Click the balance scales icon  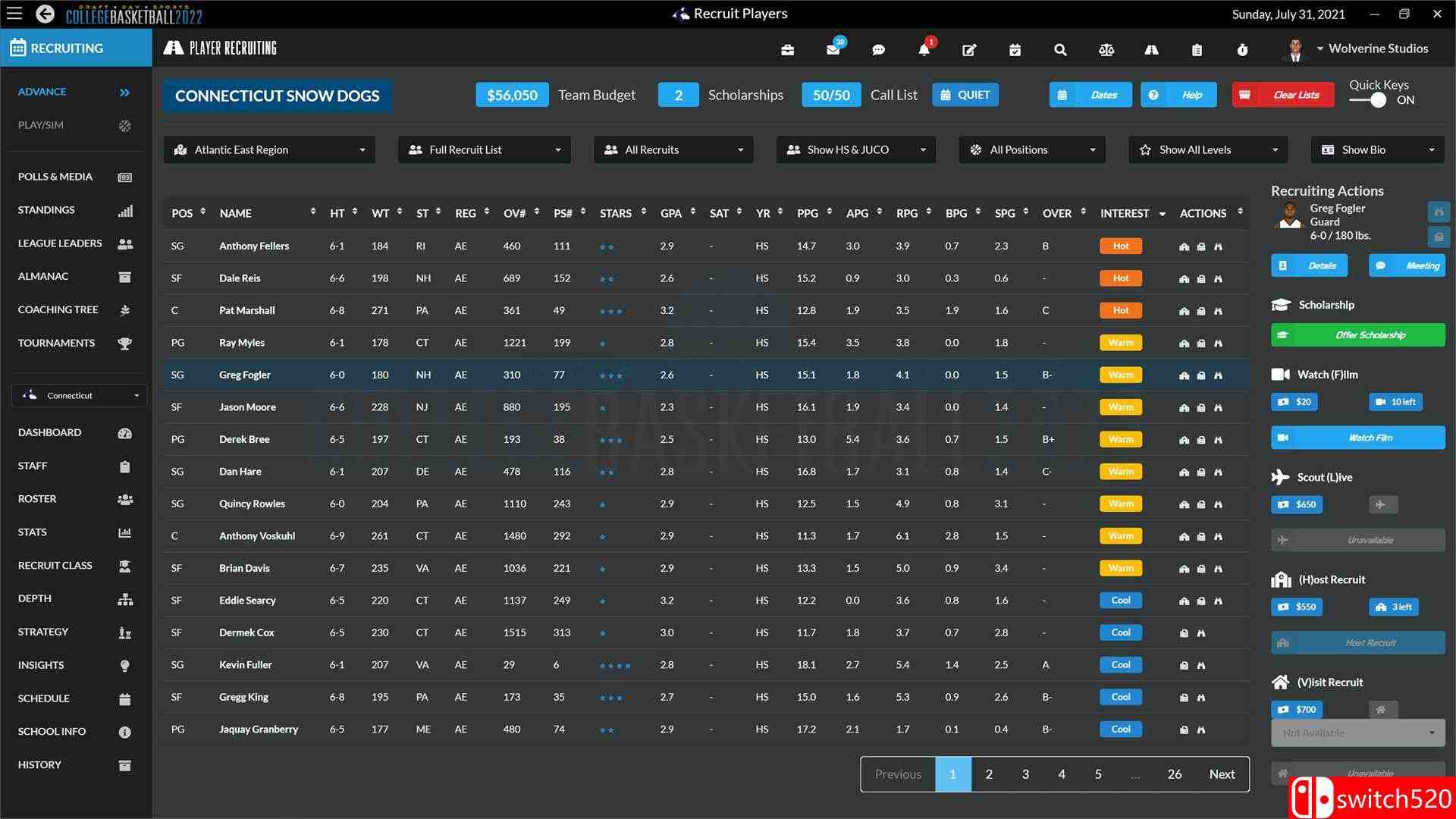[1106, 50]
